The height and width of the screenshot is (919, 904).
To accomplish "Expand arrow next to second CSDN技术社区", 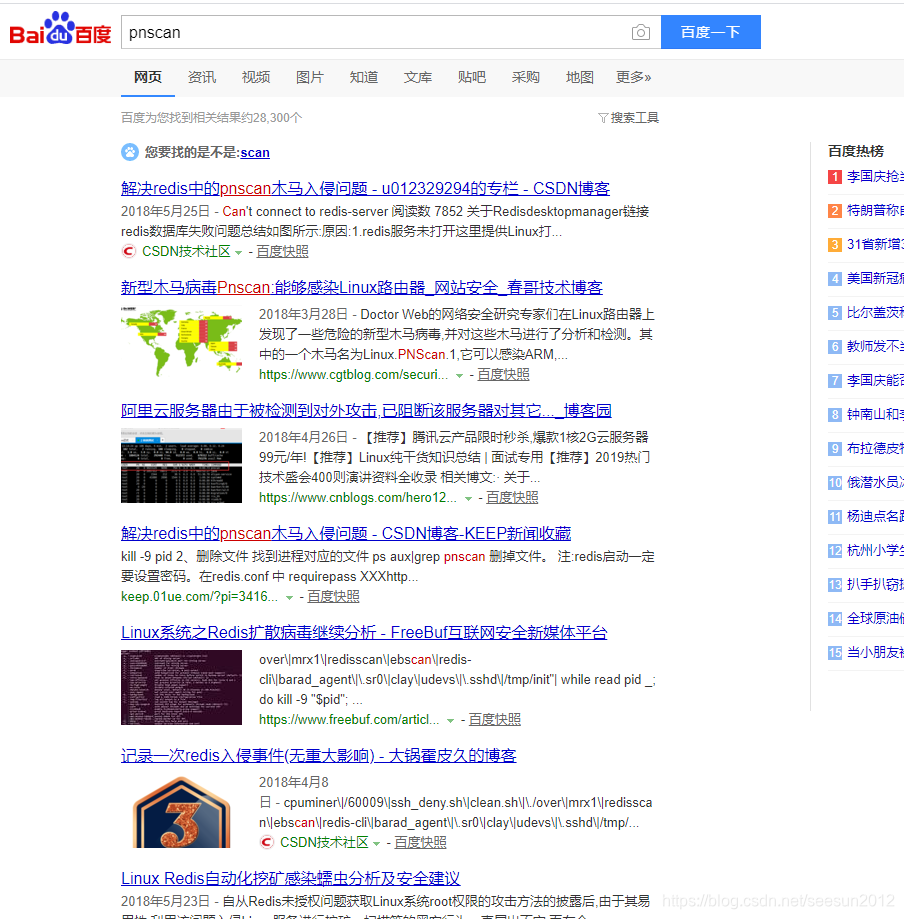I will coord(376,843).
